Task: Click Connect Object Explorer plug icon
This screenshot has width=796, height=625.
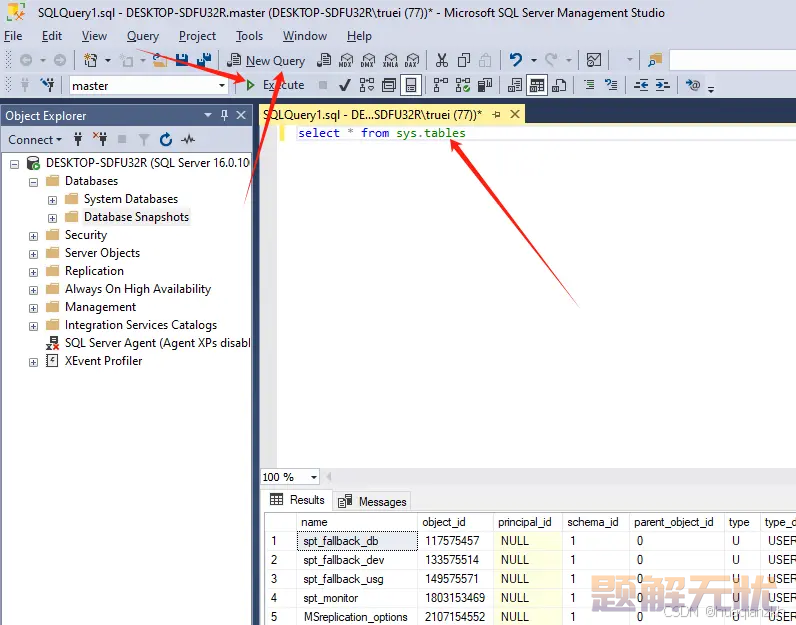Action: 78,139
